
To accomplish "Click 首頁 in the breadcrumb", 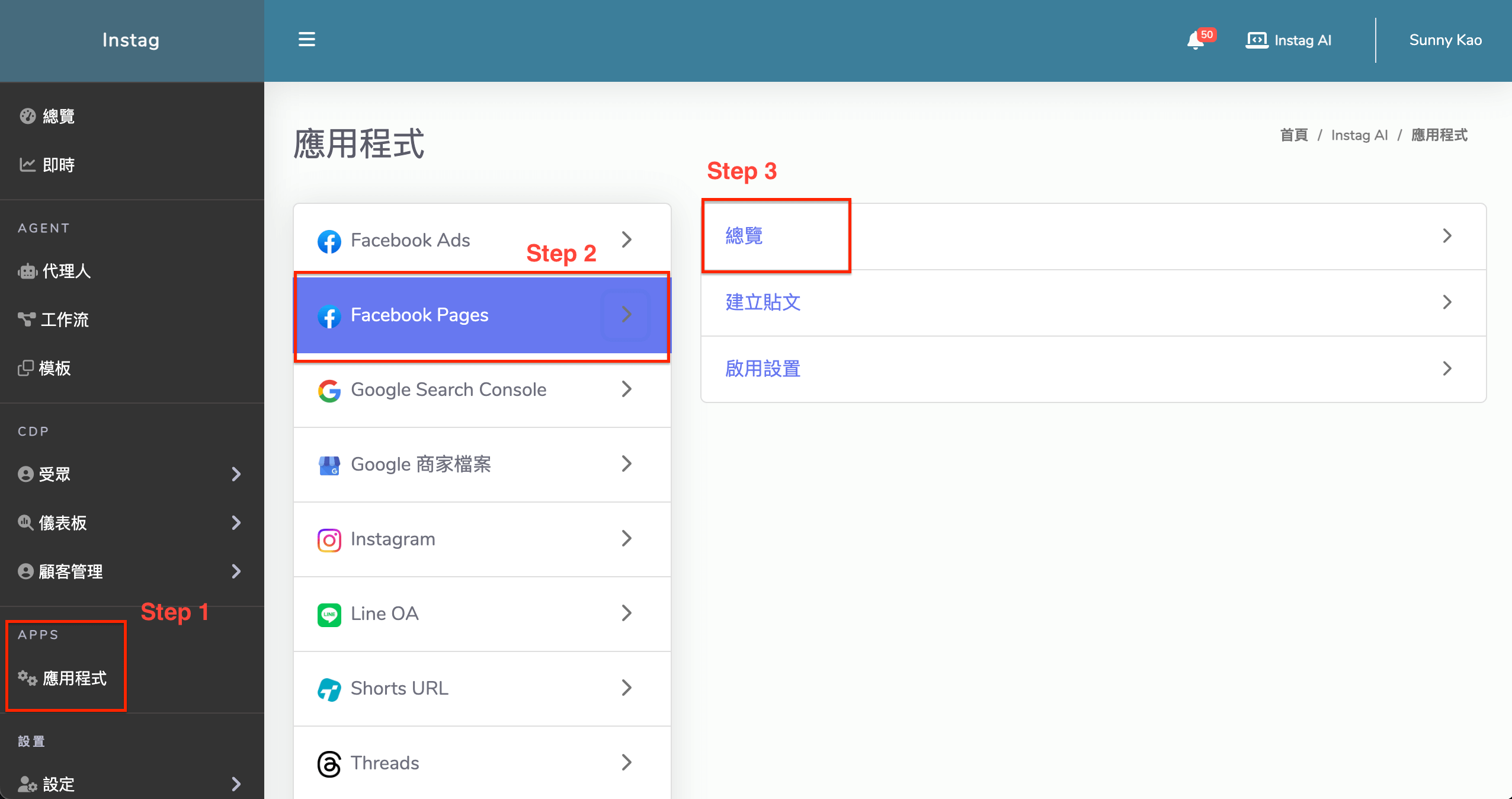I will tap(1294, 135).
